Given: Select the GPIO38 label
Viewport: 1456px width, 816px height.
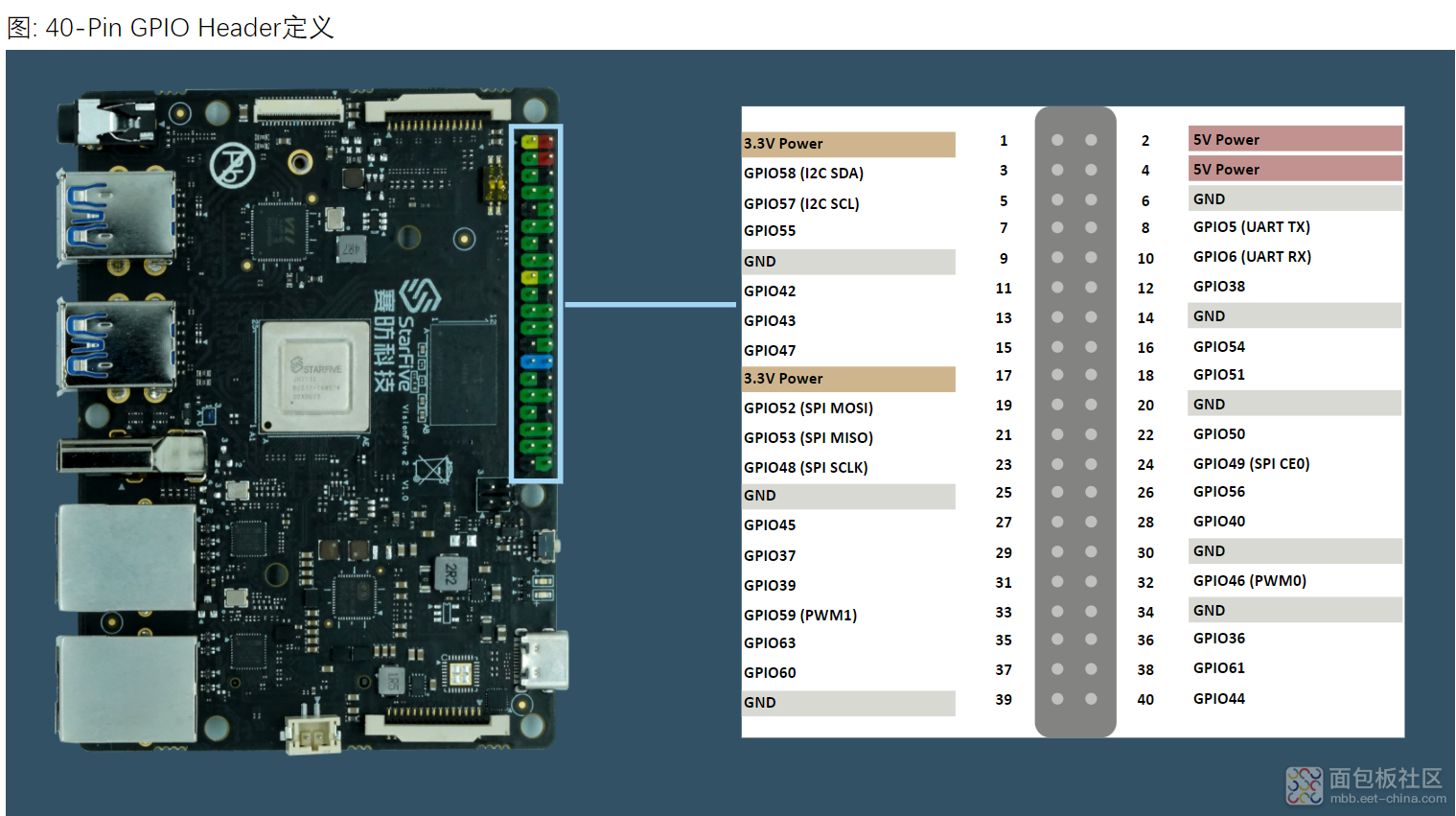Looking at the screenshot, I should [1219, 287].
